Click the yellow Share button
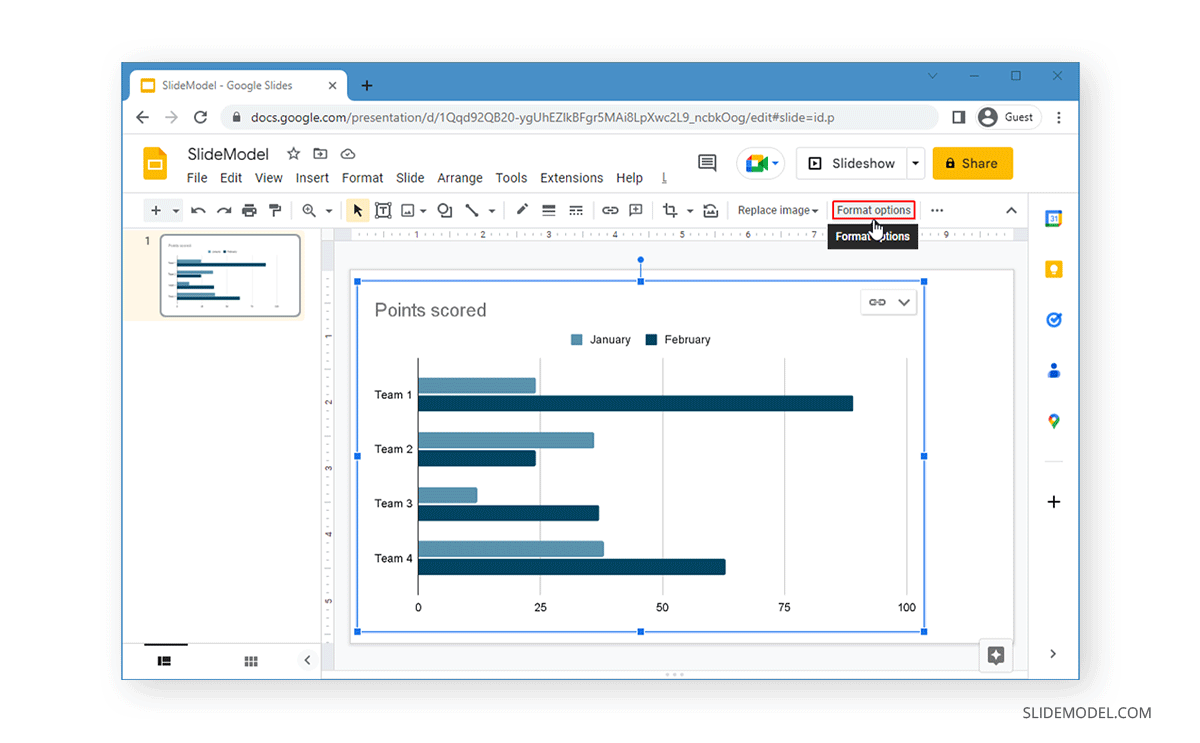 [972, 163]
